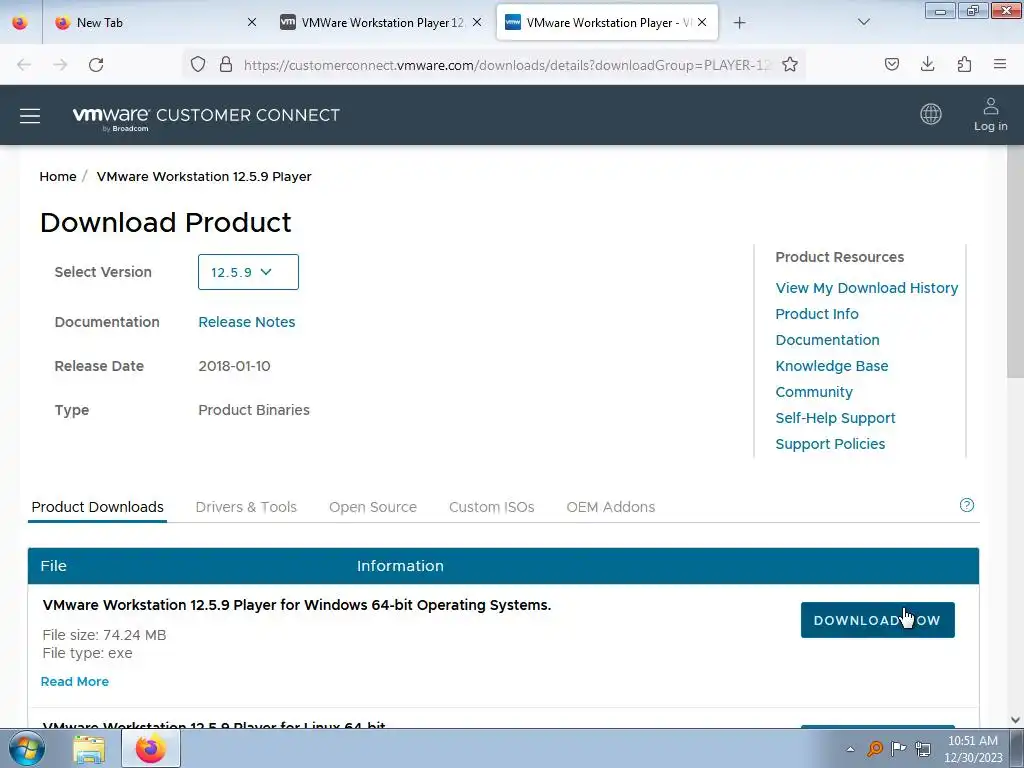Select the Product Downloads tab
This screenshot has height=768, width=1024.
[x=97, y=507]
